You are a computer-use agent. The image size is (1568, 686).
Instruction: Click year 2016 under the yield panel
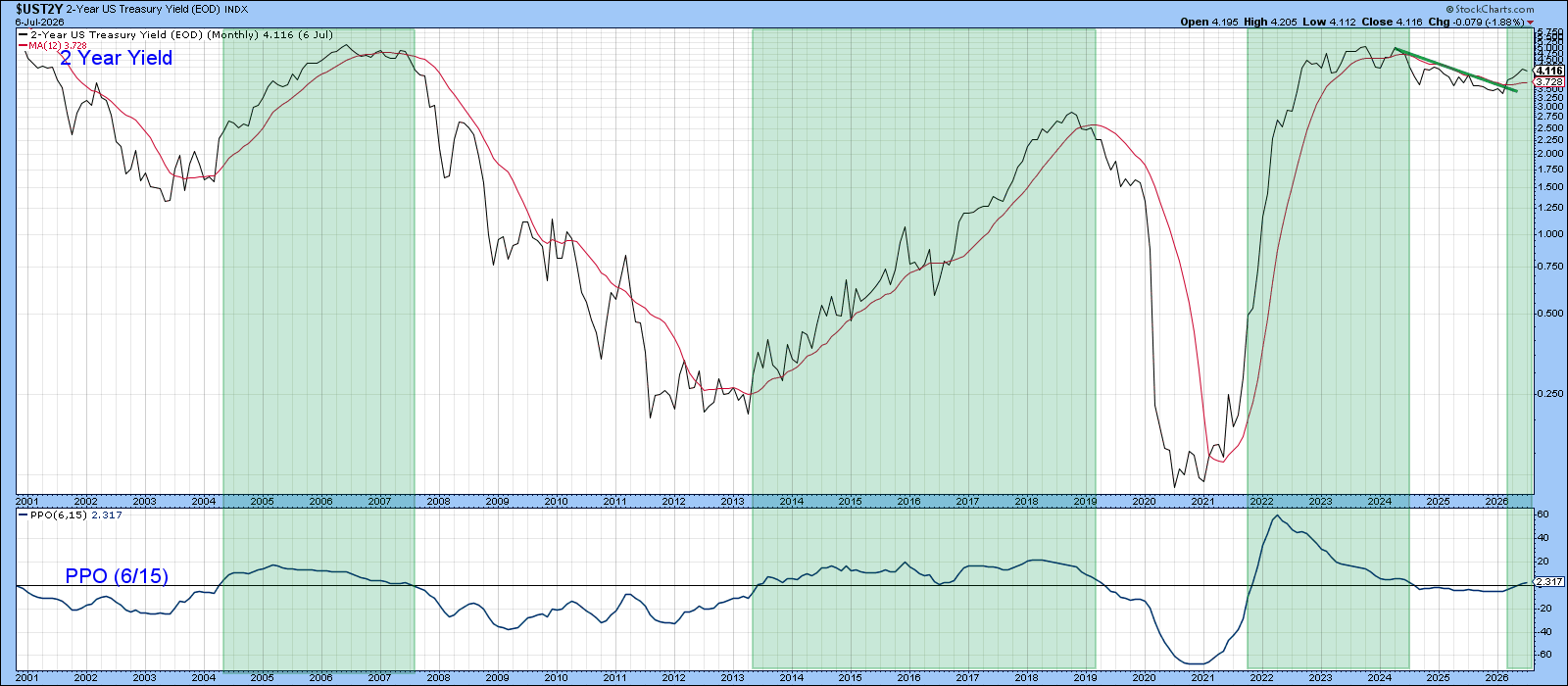click(909, 501)
